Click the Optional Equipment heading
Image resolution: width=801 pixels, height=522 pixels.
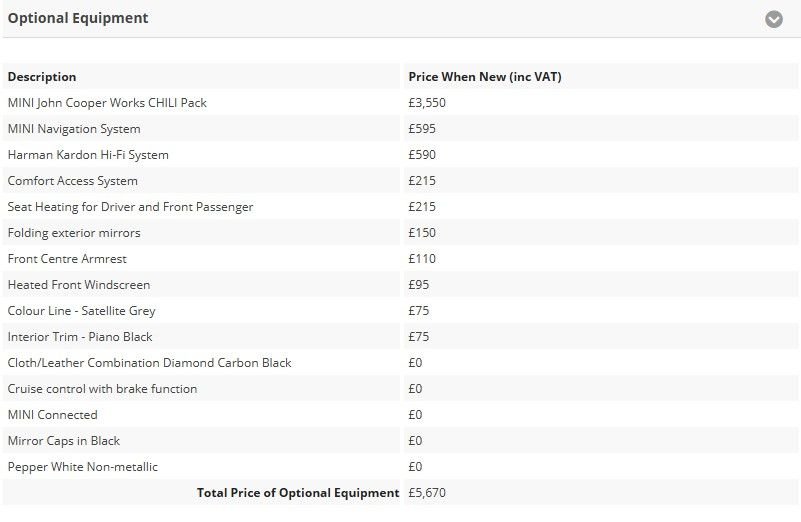point(78,18)
